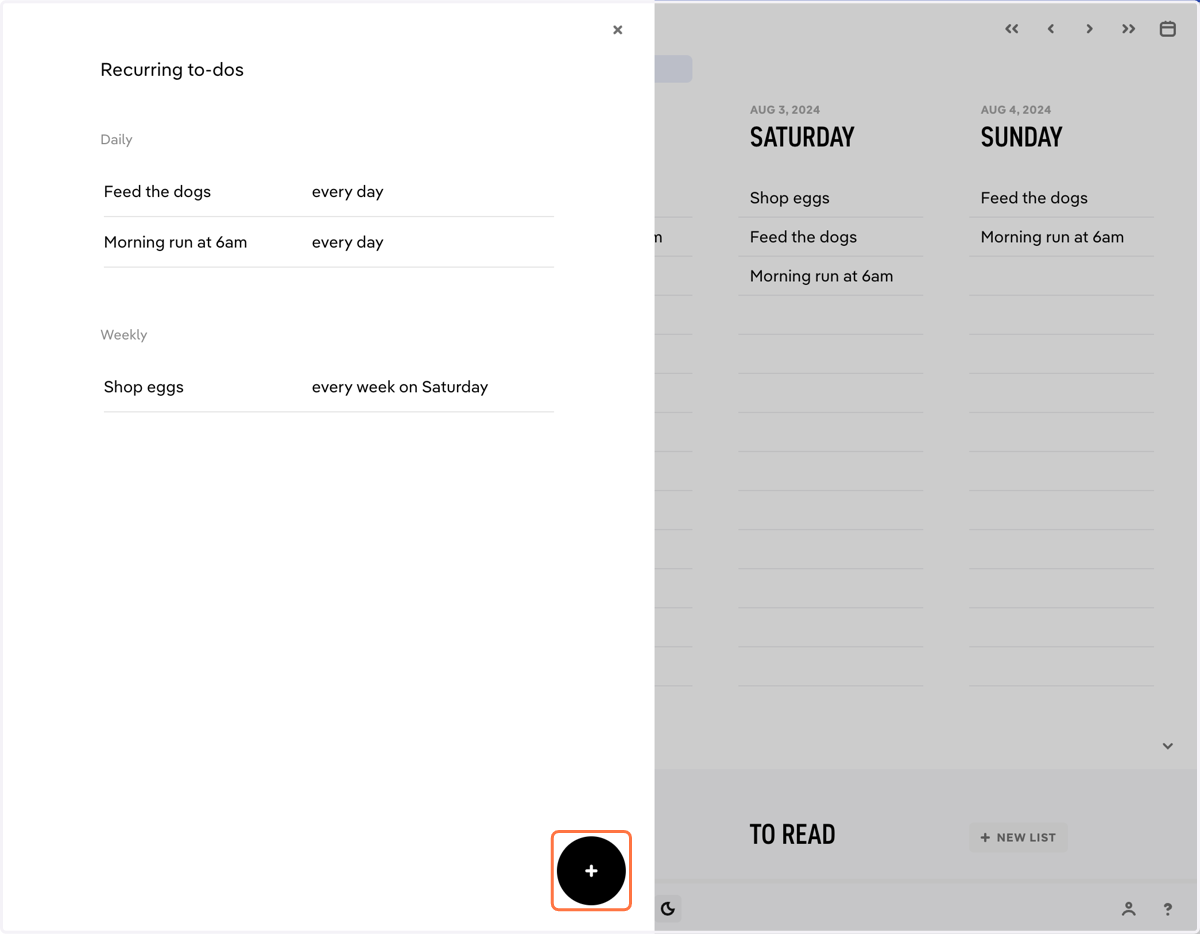
Task: Go to previous day with left arrow
Action: 1051,29
